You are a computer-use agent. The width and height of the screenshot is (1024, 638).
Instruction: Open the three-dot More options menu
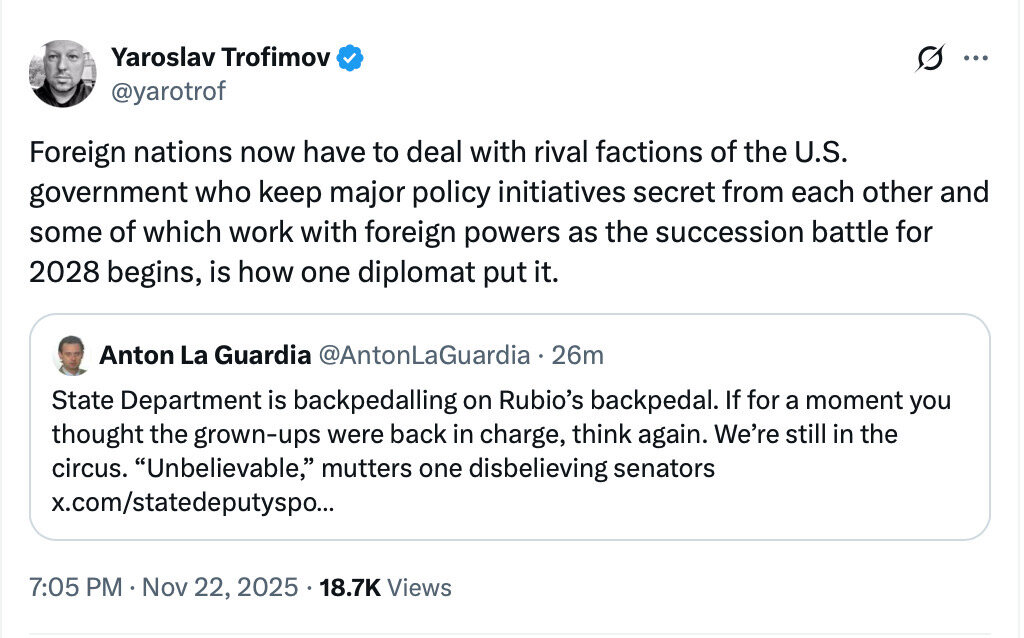click(x=975, y=59)
